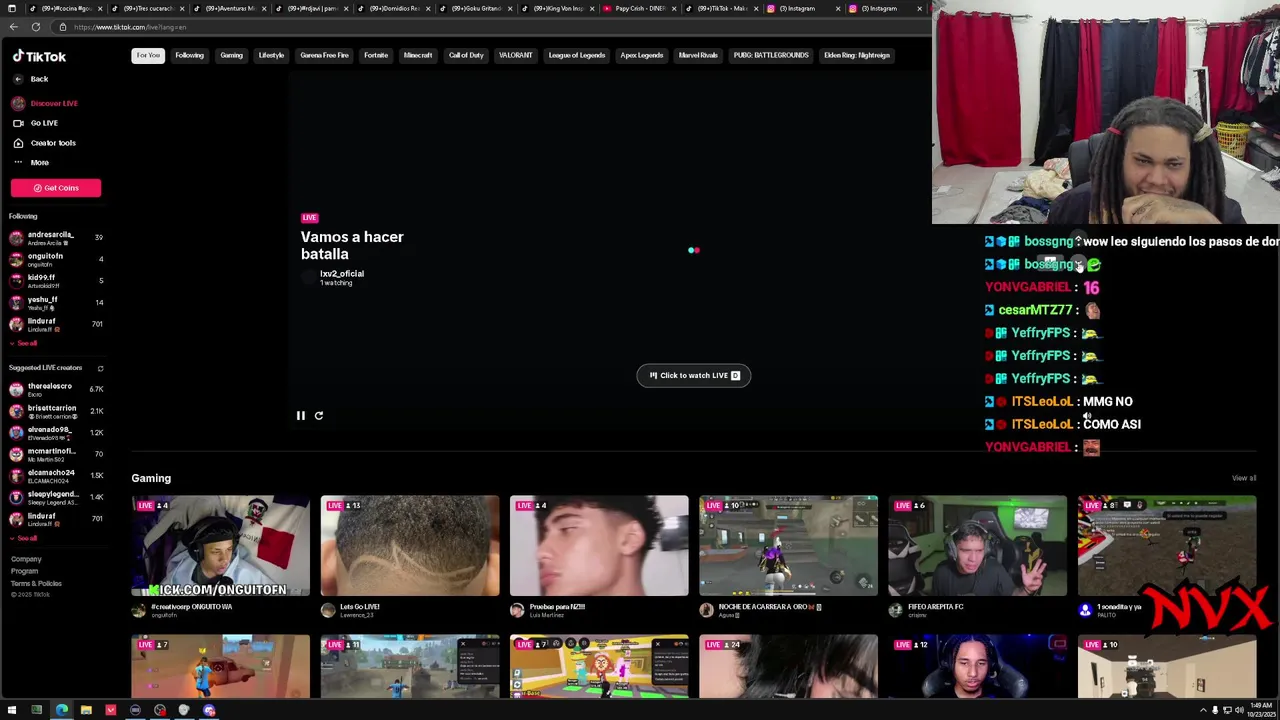Click the Company footer link

click(x=26, y=559)
